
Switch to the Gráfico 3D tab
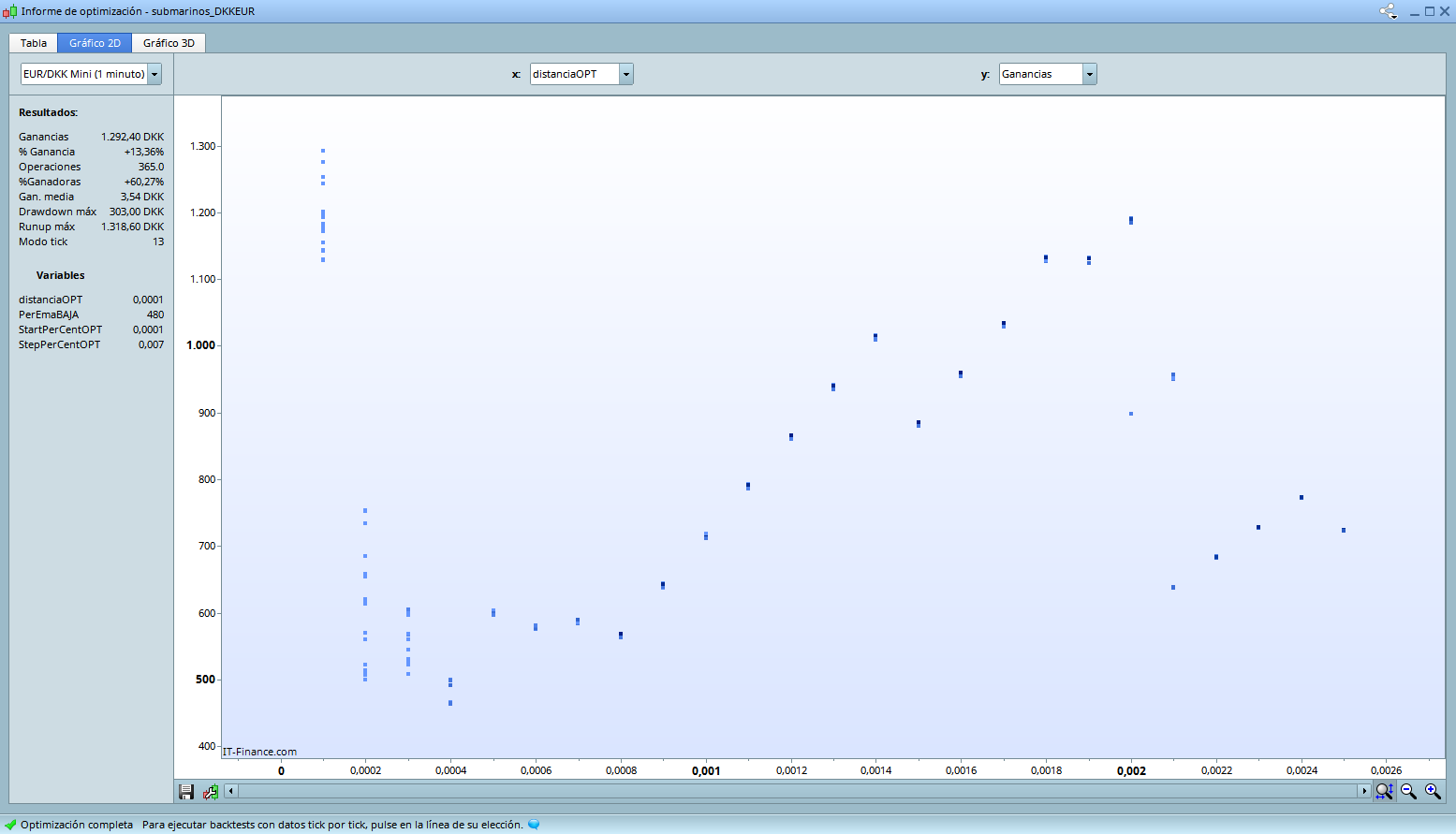click(169, 43)
